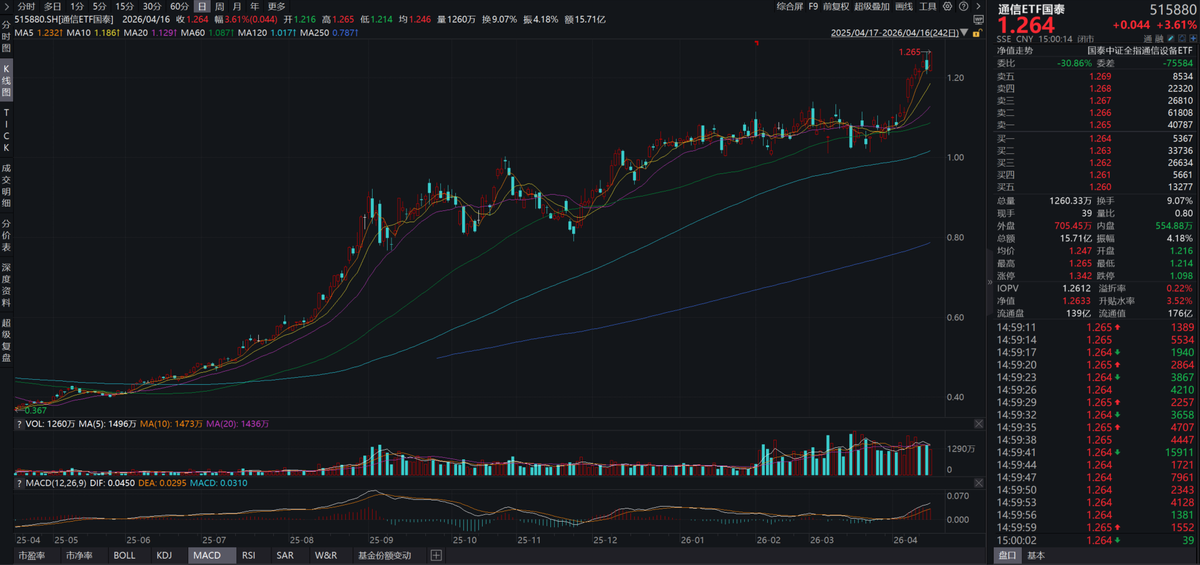This screenshot has height=565, width=1200.
Task: Open 超级叠加 overlay button
Action: [x=872, y=6]
